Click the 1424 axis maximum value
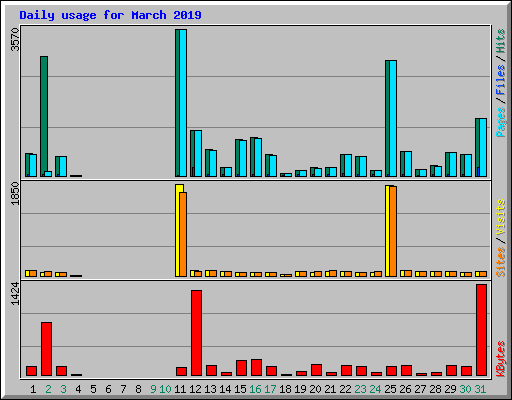The image size is (512, 400). pyautogui.click(x=15, y=293)
